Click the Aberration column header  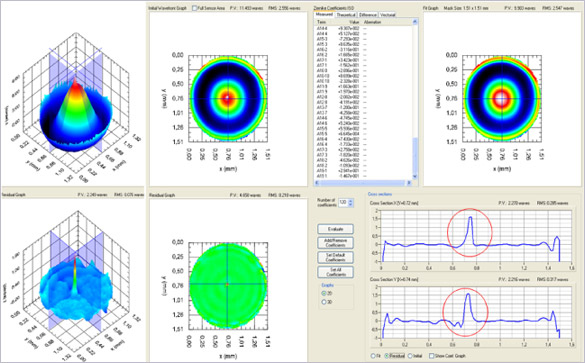point(373,22)
